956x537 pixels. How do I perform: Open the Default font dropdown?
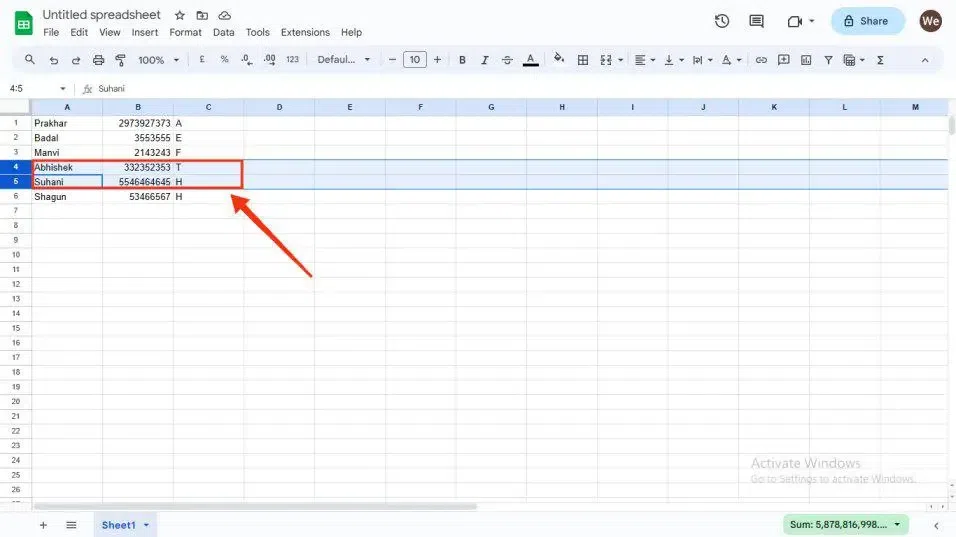344,60
